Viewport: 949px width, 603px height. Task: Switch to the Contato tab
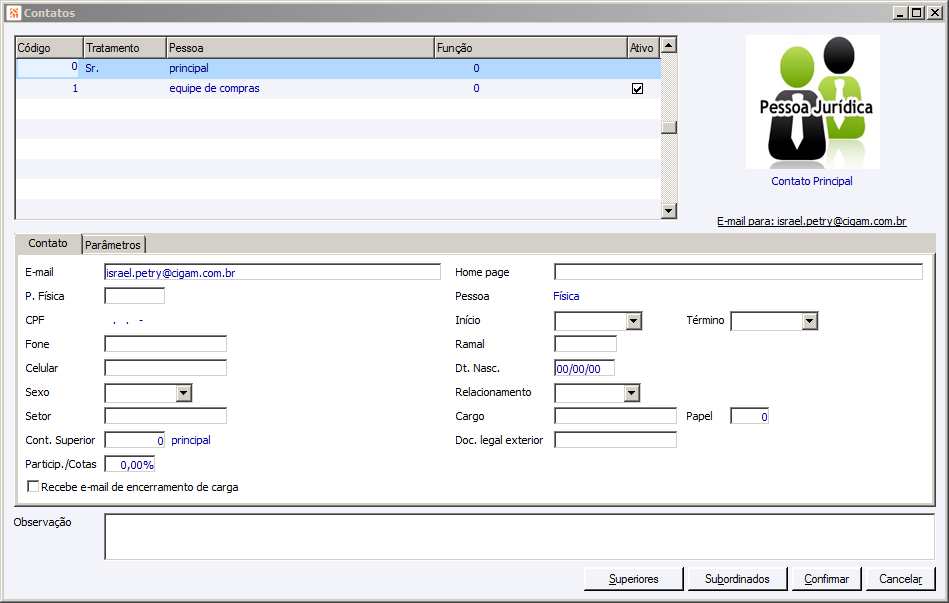(x=48, y=243)
